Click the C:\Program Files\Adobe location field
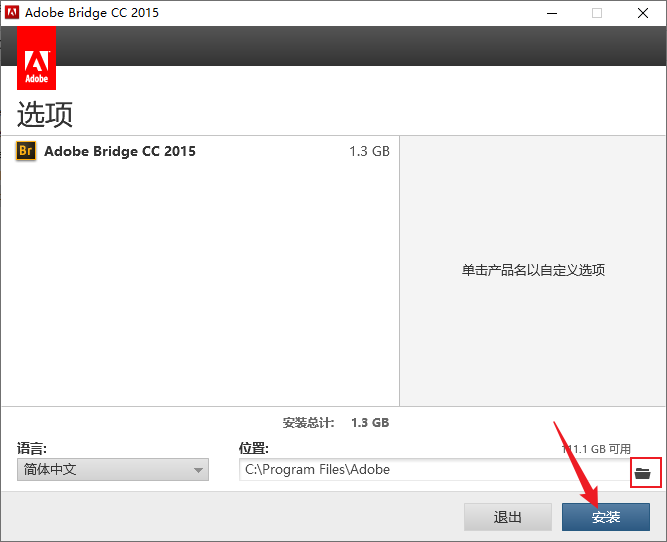 (434, 470)
